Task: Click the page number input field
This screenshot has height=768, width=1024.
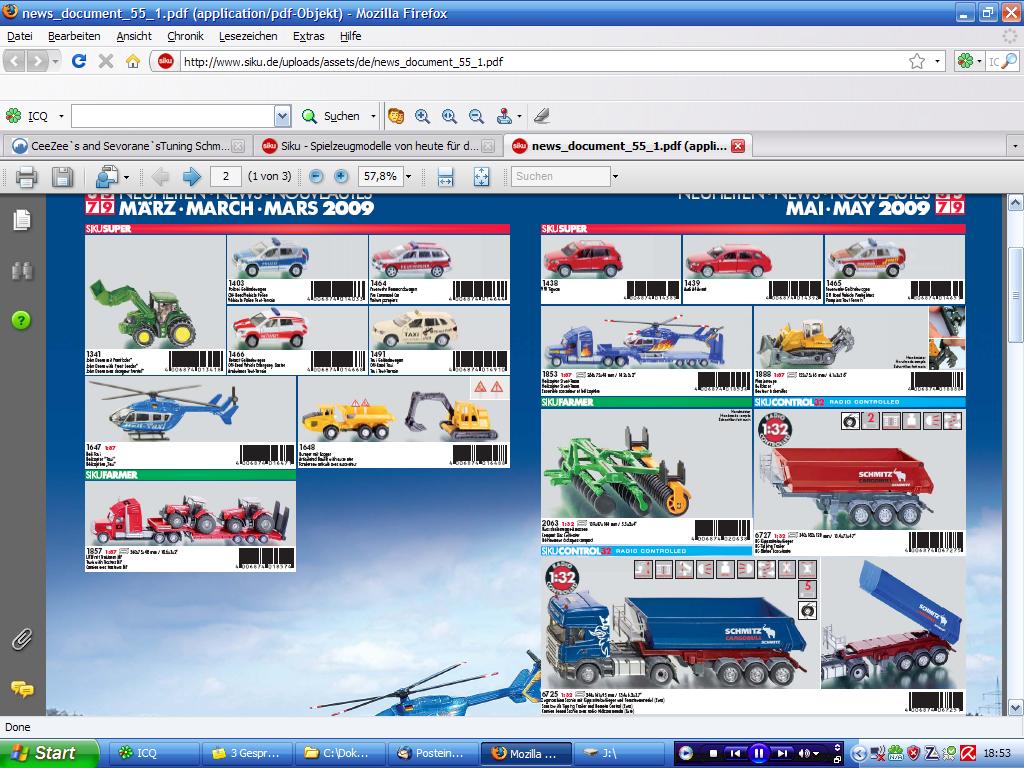Action: (x=224, y=177)
